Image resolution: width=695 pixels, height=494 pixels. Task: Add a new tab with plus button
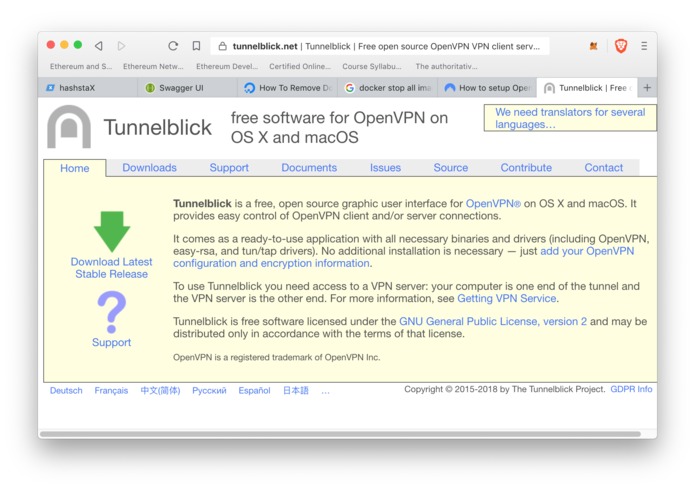click(647, 88)
